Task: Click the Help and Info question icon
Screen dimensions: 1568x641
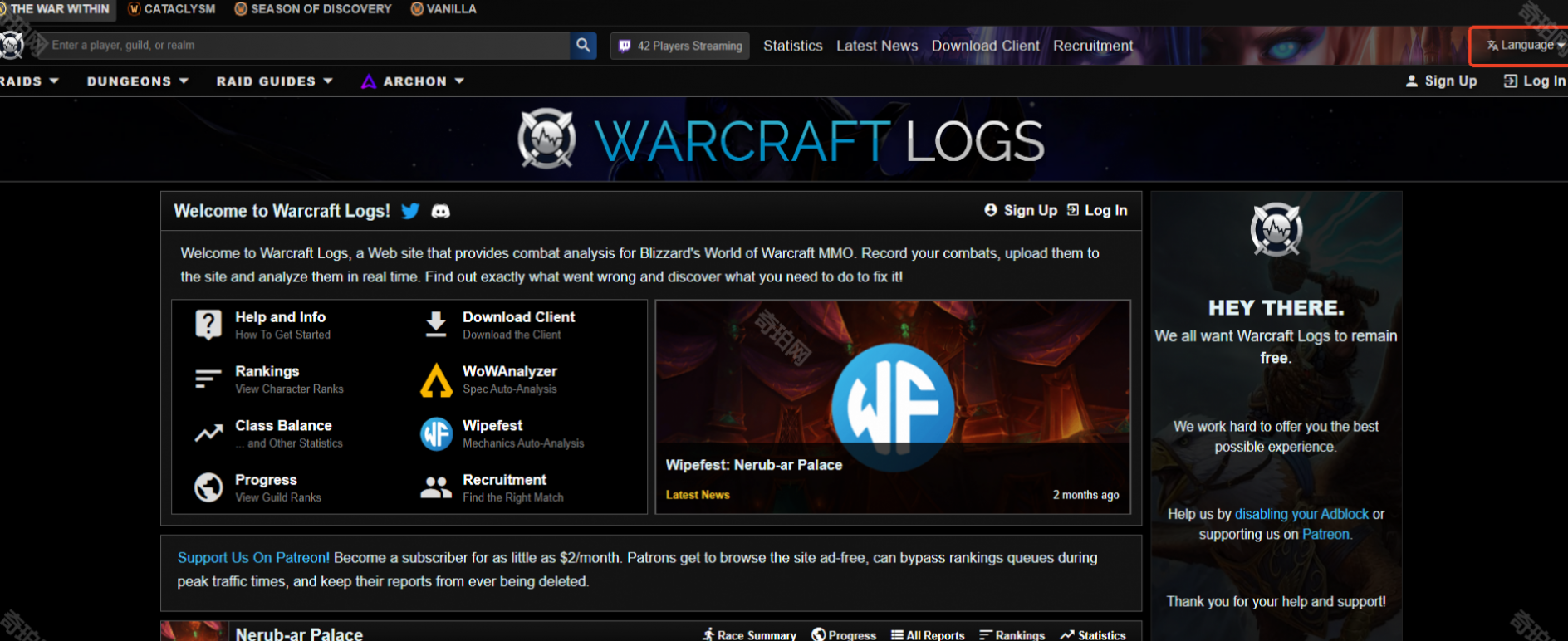Action: [x=208, y=325]
